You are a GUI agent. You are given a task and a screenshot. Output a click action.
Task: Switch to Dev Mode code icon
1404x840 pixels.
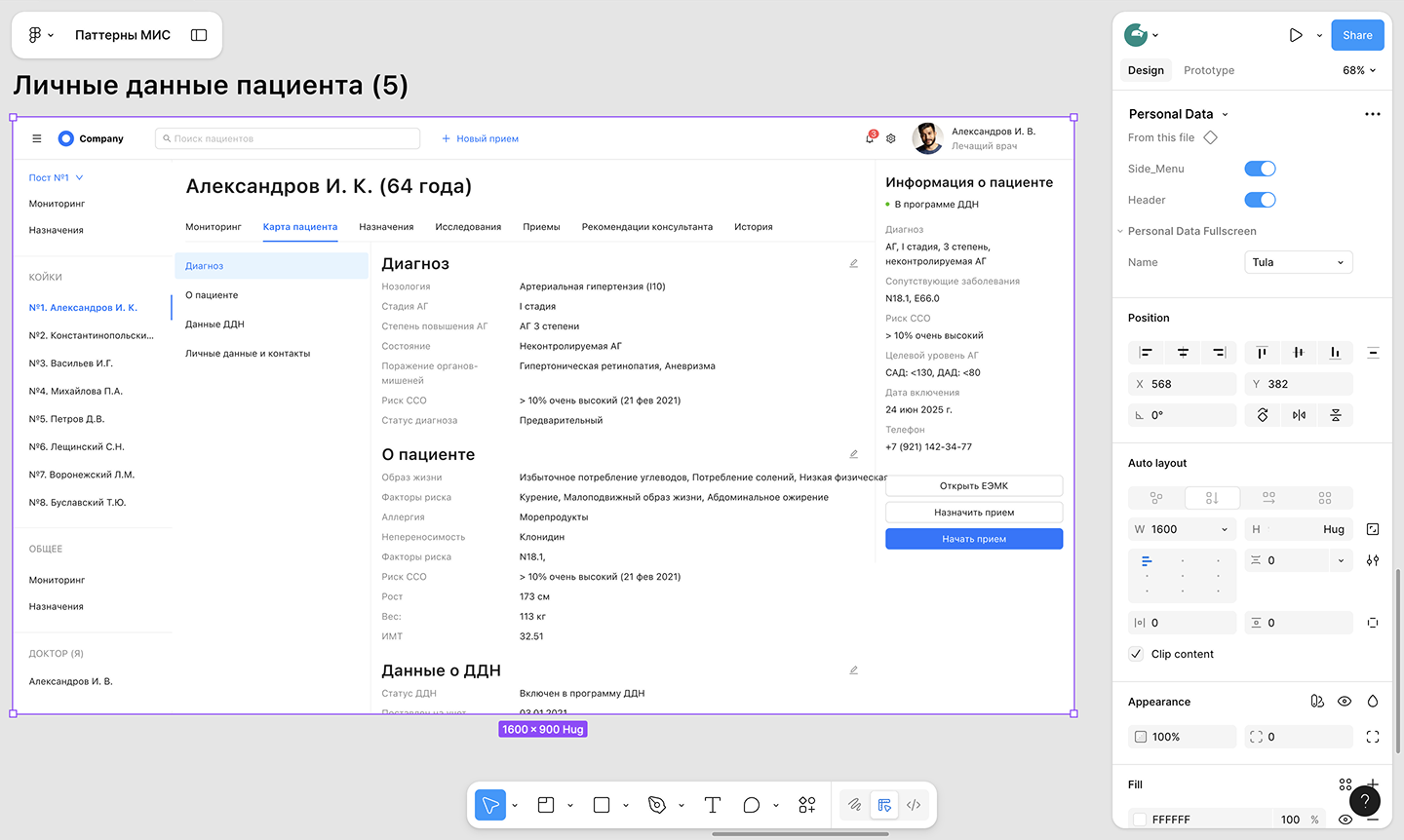point(914,805)
